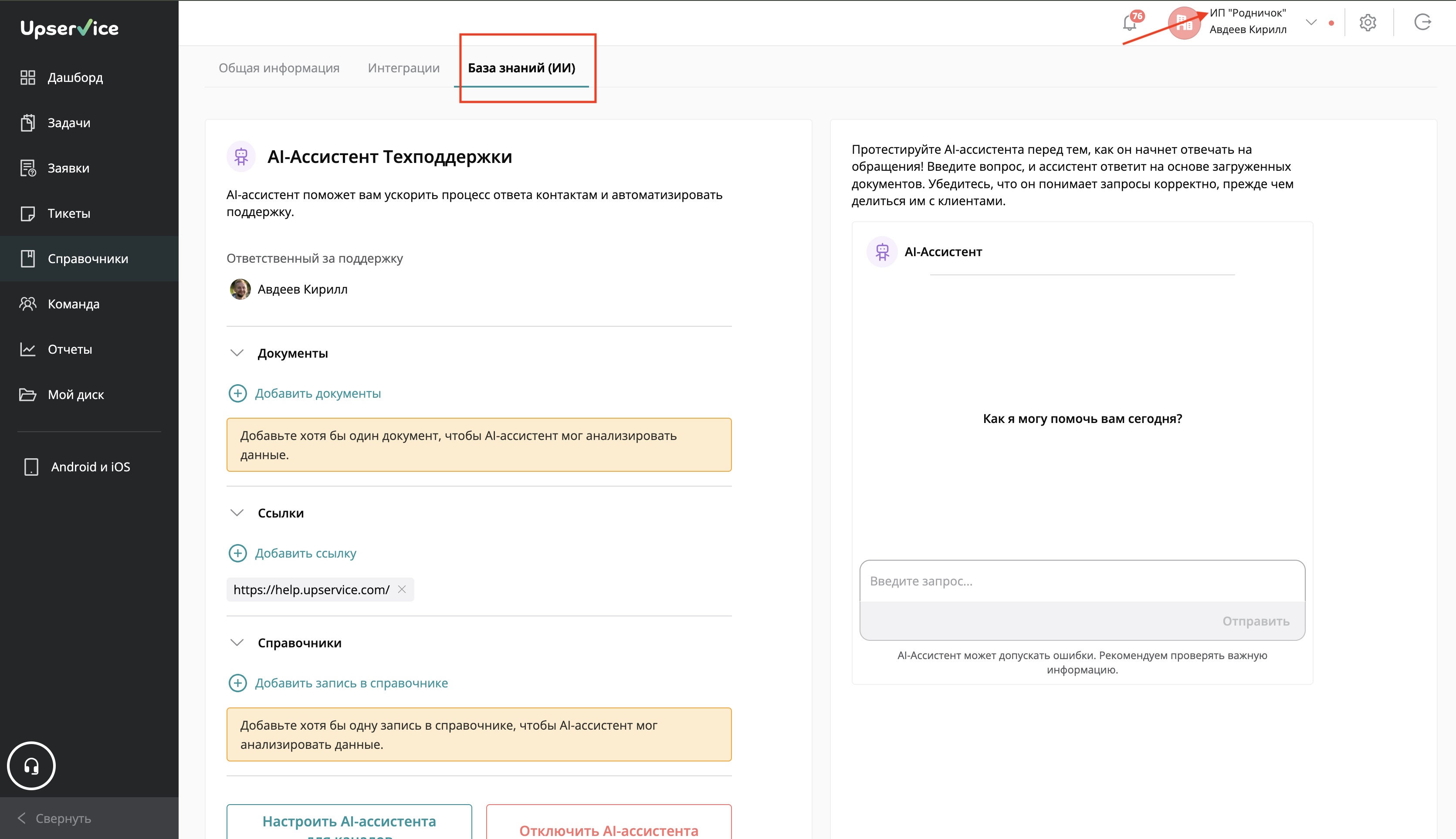This screenshot has width=1456, height=839.
Task: Go to Мой диск folder section
Action: [75, 395]
